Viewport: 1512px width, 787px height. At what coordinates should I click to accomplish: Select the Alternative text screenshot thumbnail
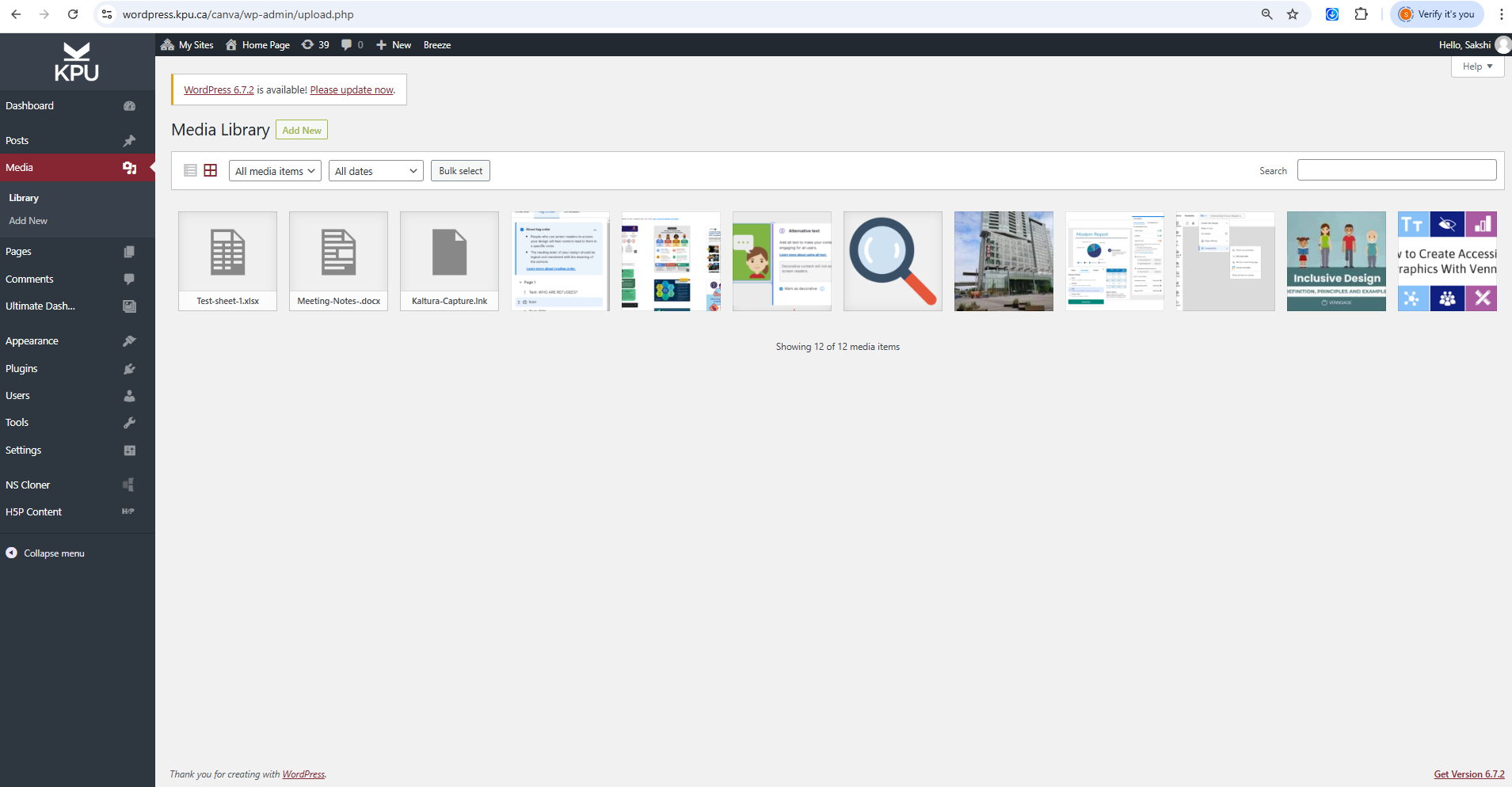pyautogui.click(x=783, y=261)
